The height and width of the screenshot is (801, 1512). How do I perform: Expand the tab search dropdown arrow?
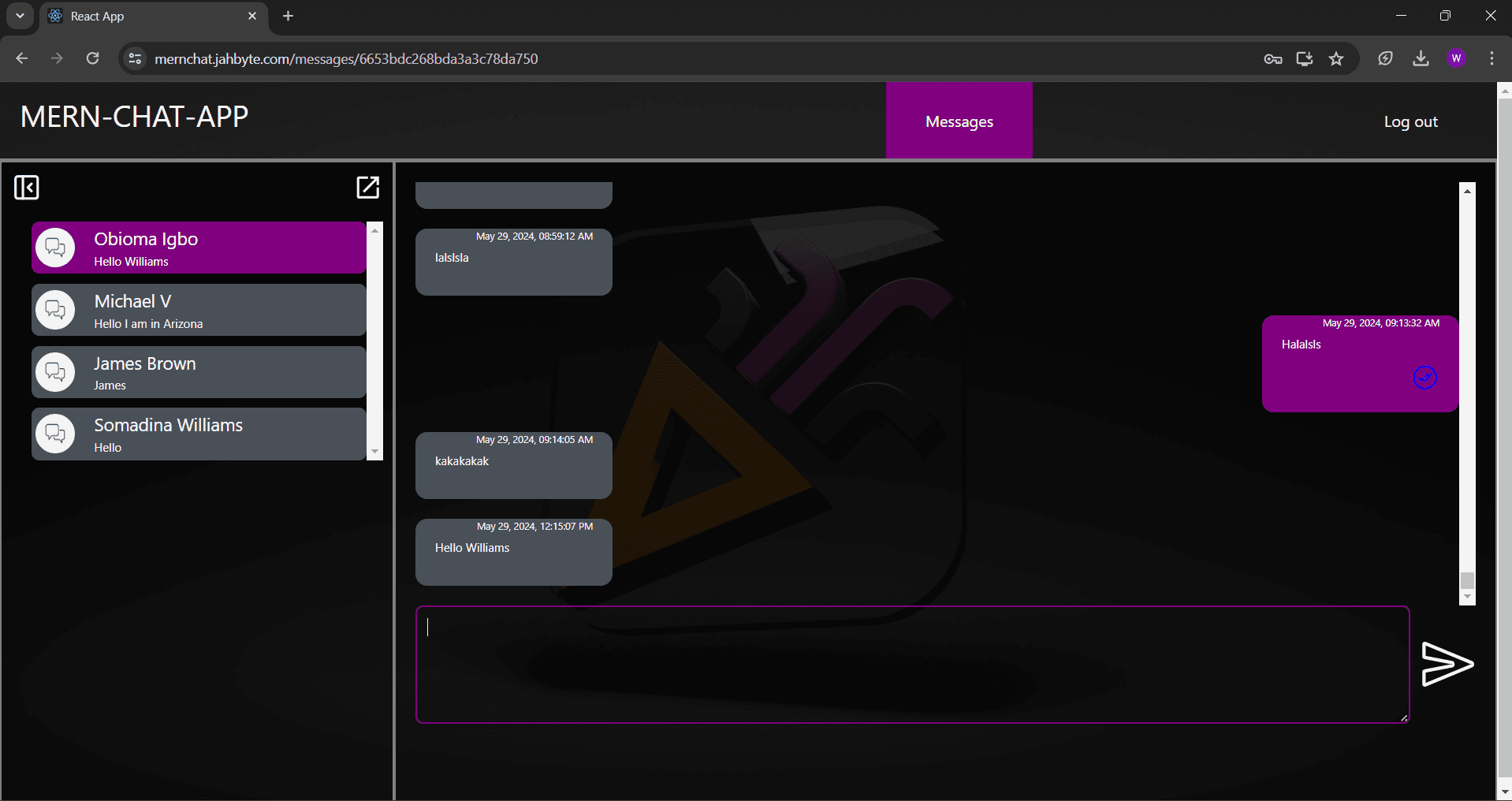click(20, 16)
